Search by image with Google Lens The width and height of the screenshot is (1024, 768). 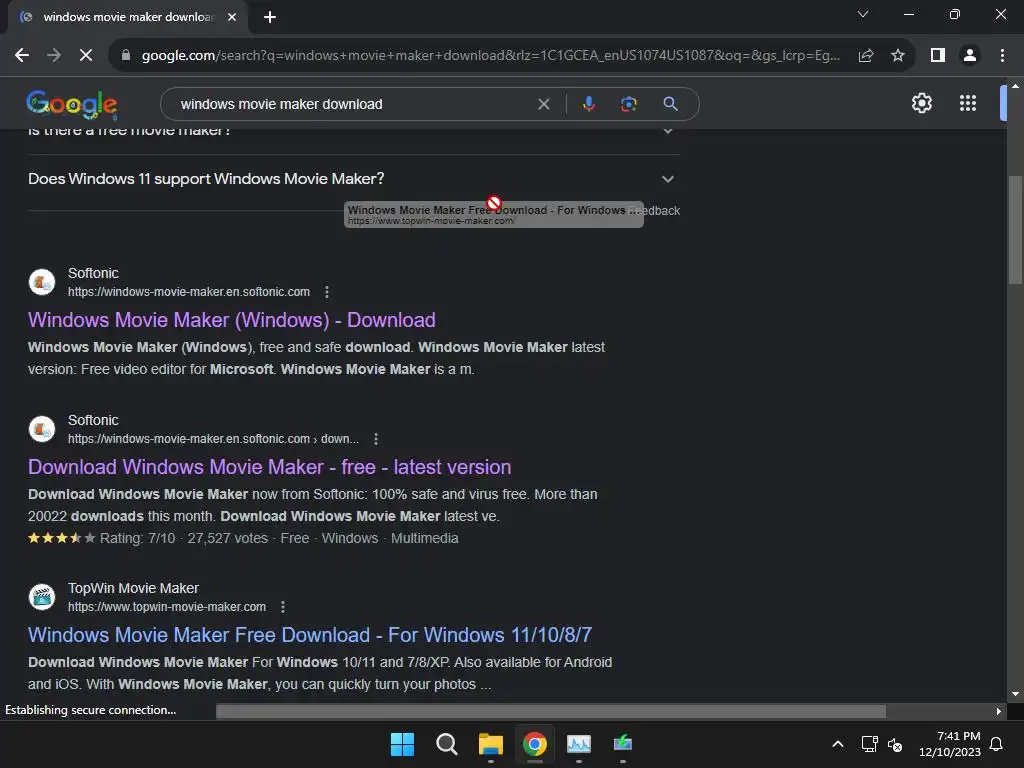[x=629, y=104]
